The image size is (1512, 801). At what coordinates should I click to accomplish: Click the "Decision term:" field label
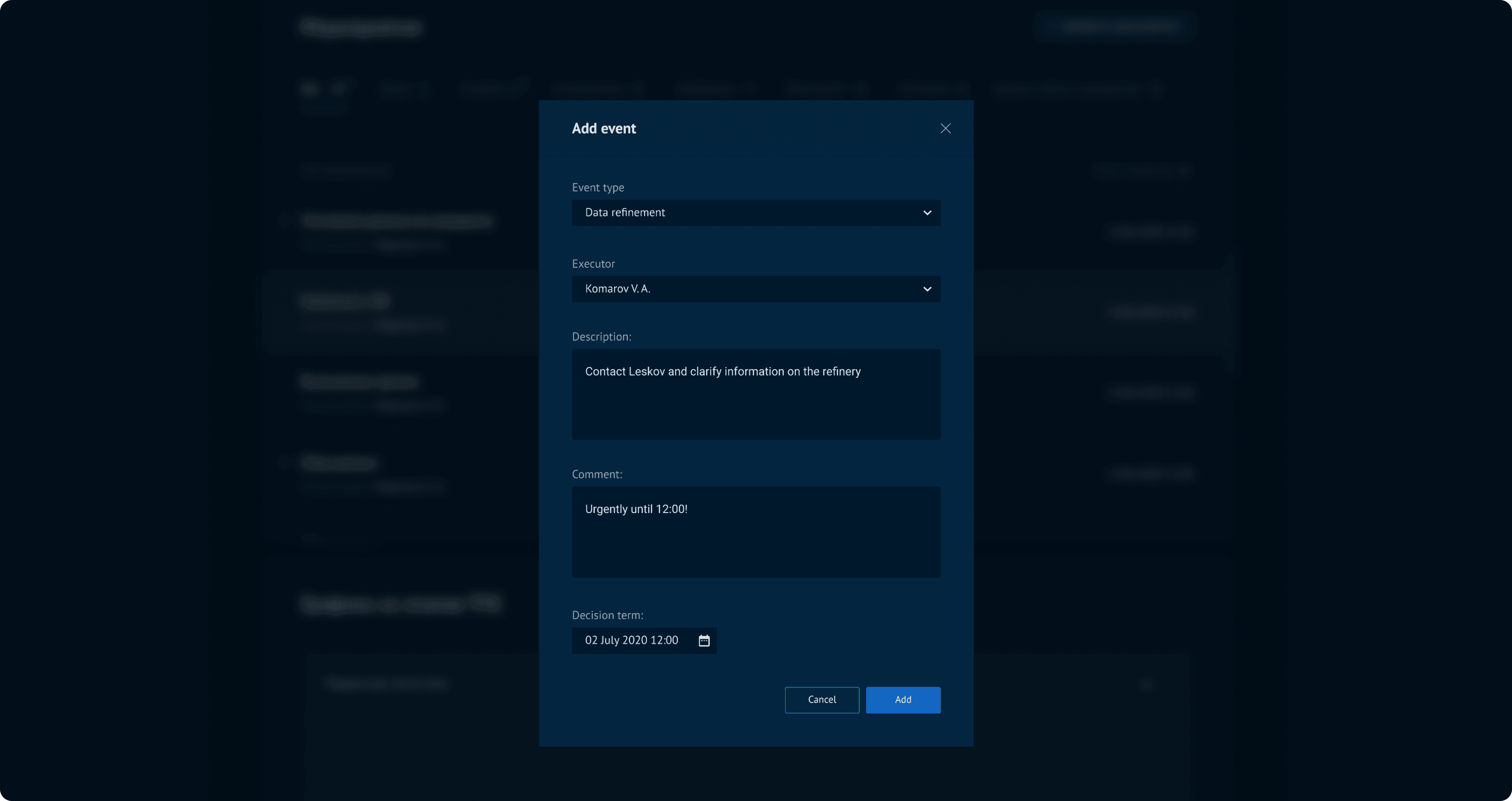tap(607, 615)
